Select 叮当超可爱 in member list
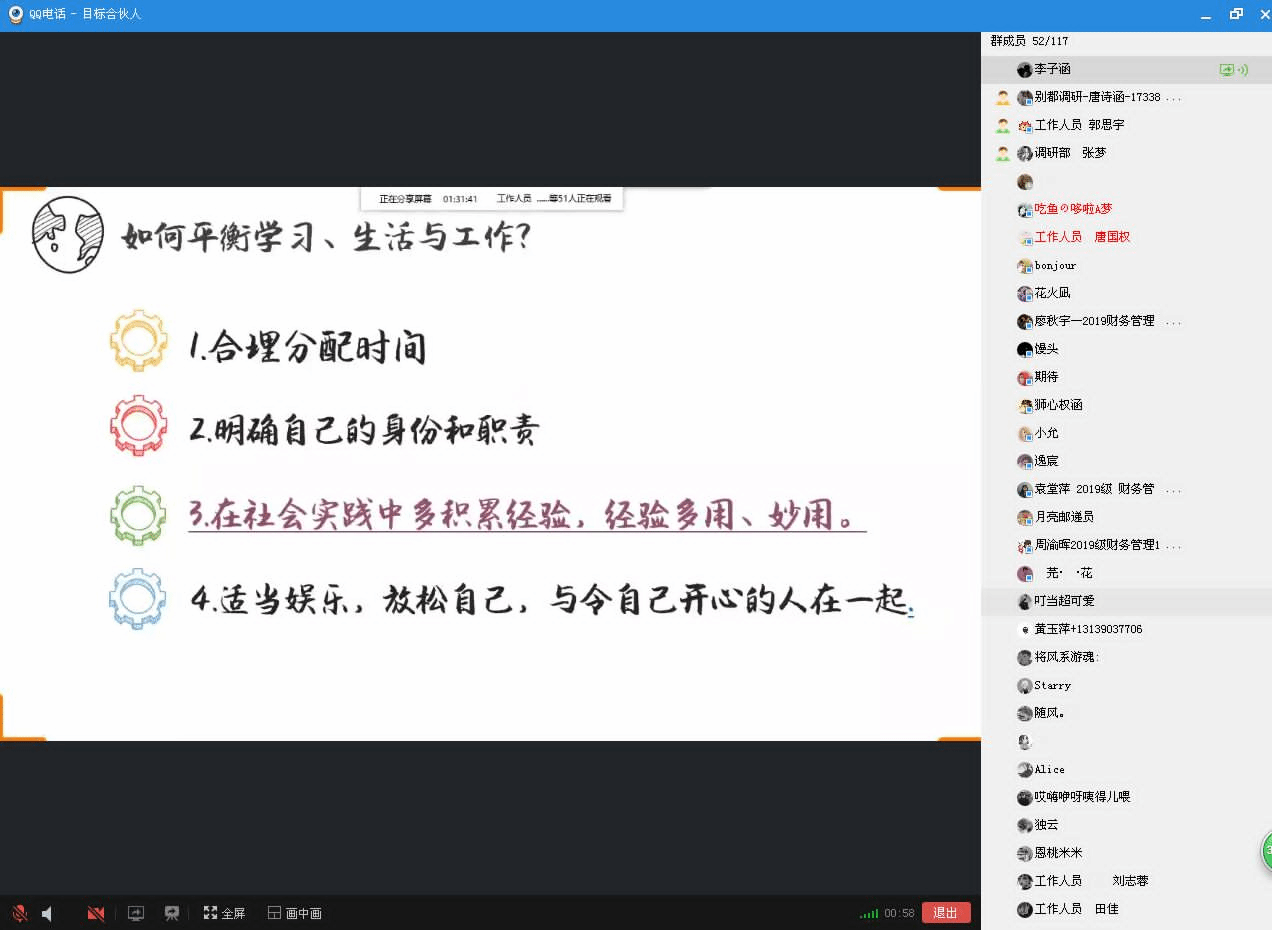The width and height of the screenshot is (1272, 930). click(x=1064, y=601)
